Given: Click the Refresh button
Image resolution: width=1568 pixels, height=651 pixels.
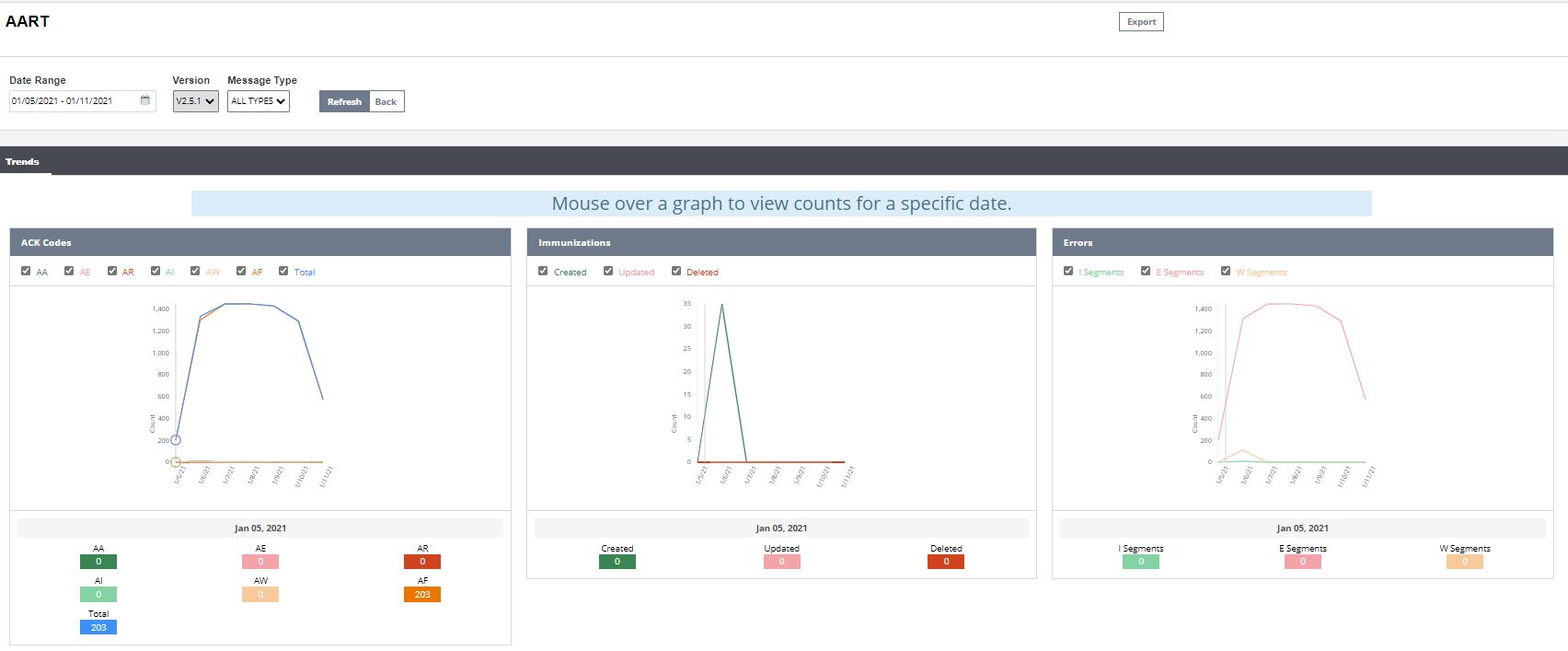Looking at the screenshot, I should click(344, 101).
